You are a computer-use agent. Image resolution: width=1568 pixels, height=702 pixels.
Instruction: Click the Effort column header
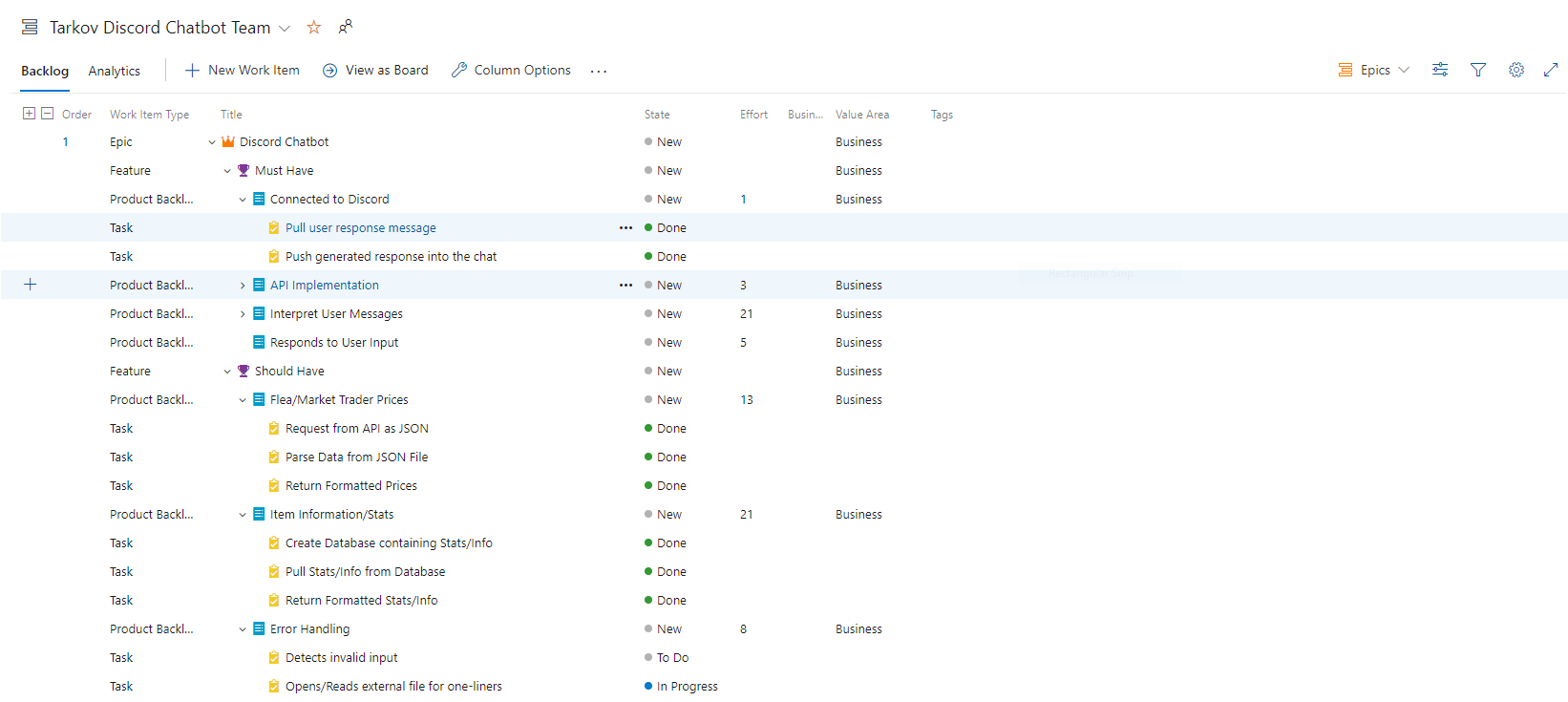pos(753,115)
